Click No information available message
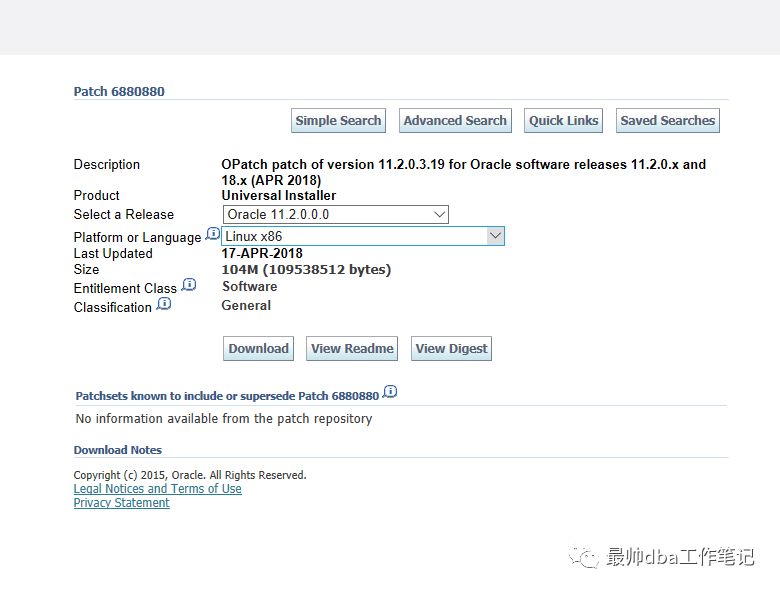Image resolution: width=780 pixels, height=591 pixels. point(224,418)
